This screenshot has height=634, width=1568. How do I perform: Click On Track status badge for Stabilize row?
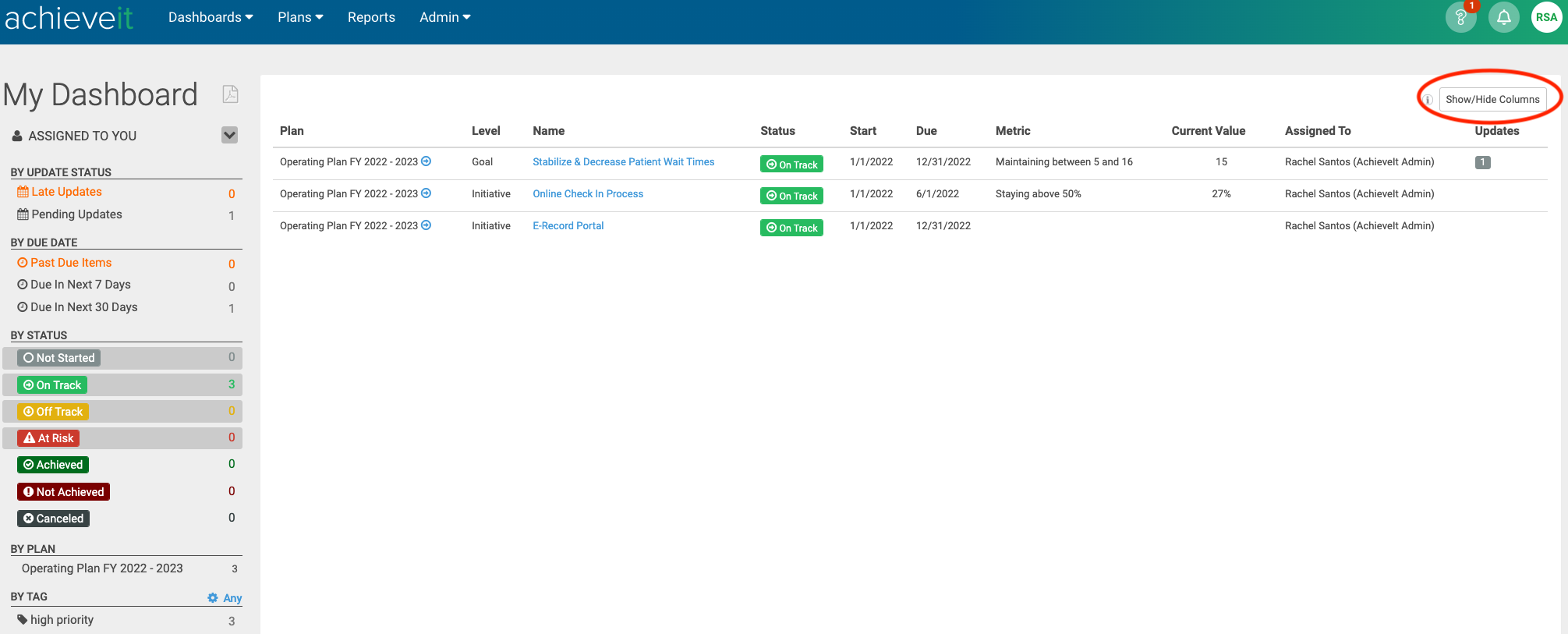[x=791, y=165]
